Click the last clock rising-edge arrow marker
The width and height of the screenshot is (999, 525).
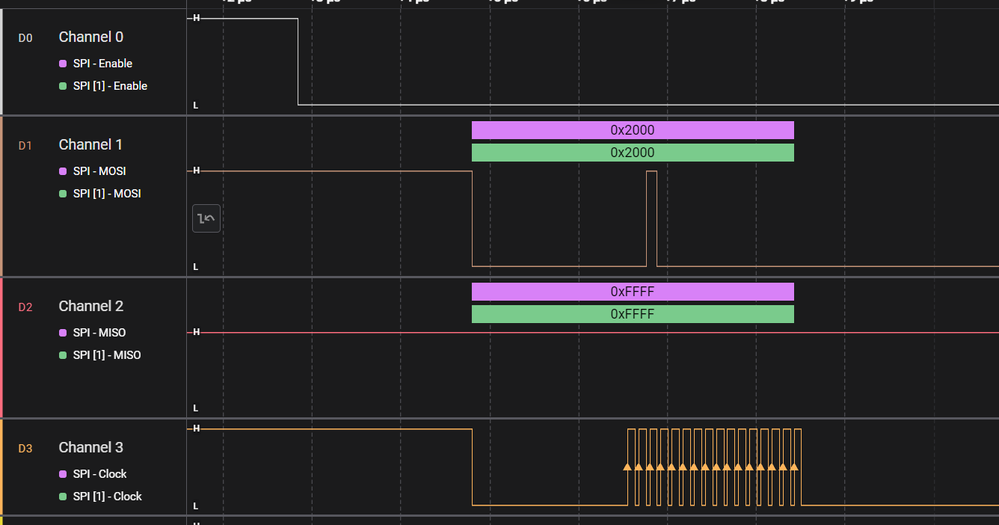[x=794, y=467]
